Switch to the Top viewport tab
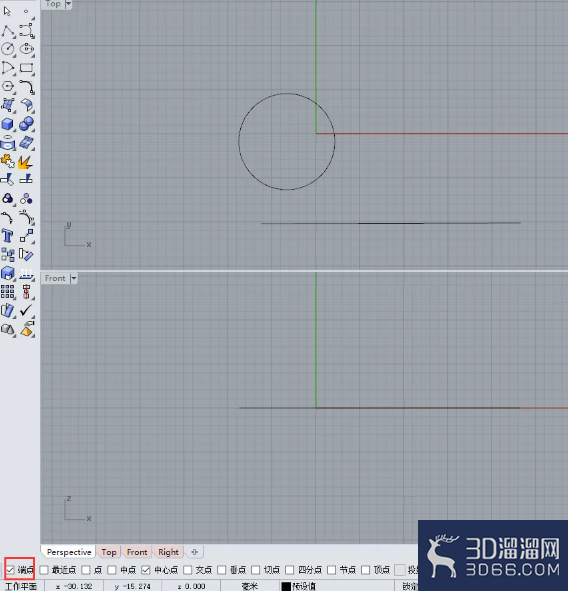Viewport: 568px width, 591px height. pos(109,552)
